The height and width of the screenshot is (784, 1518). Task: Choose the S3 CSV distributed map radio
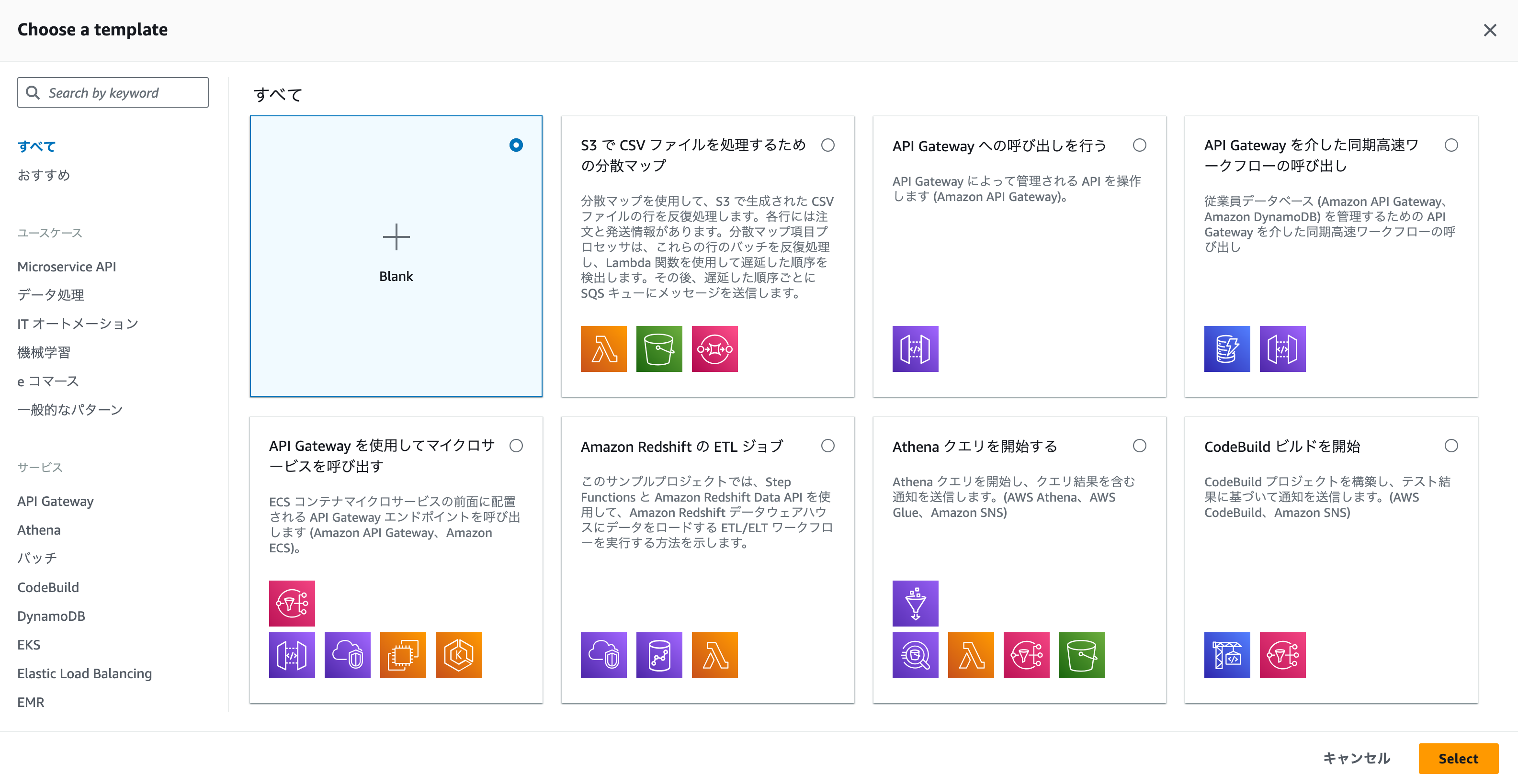pos(827,145)
